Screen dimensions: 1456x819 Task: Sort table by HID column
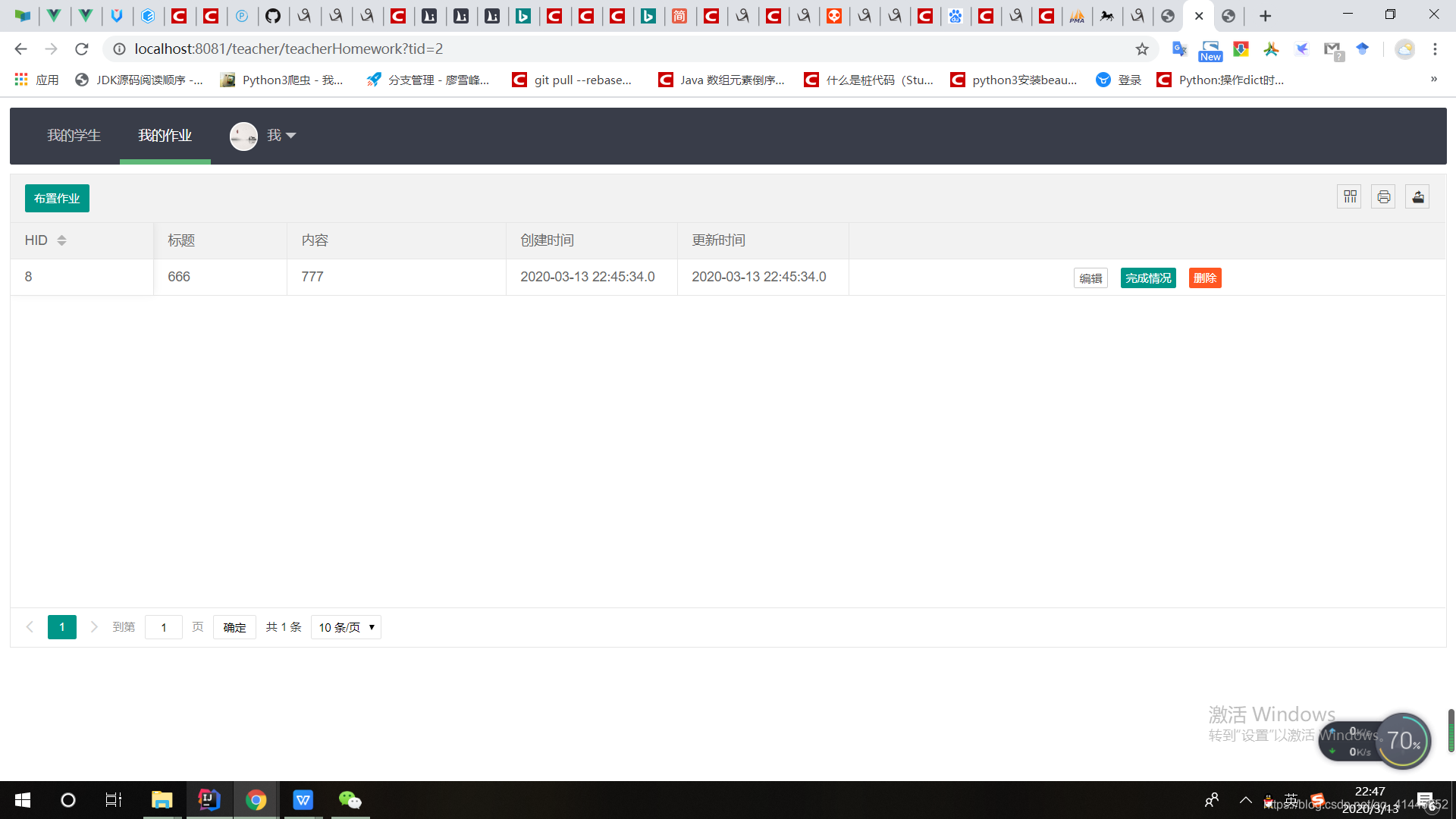pyautogui.click(x=61, y=240)
